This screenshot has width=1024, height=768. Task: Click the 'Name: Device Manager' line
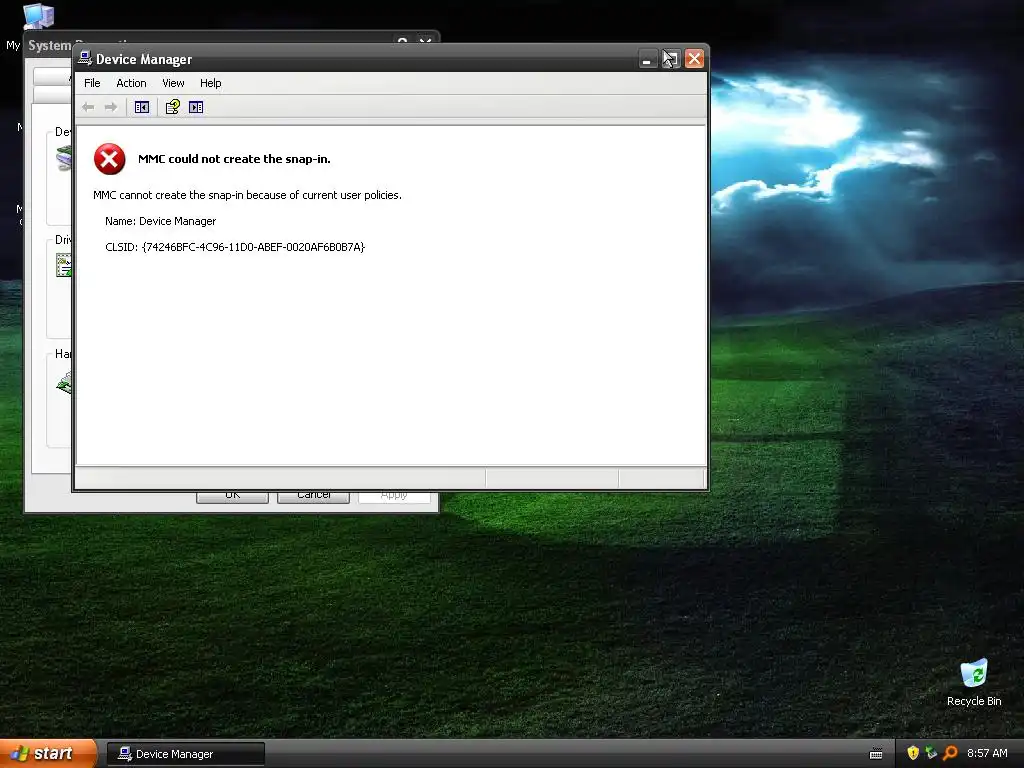point(160,221)
